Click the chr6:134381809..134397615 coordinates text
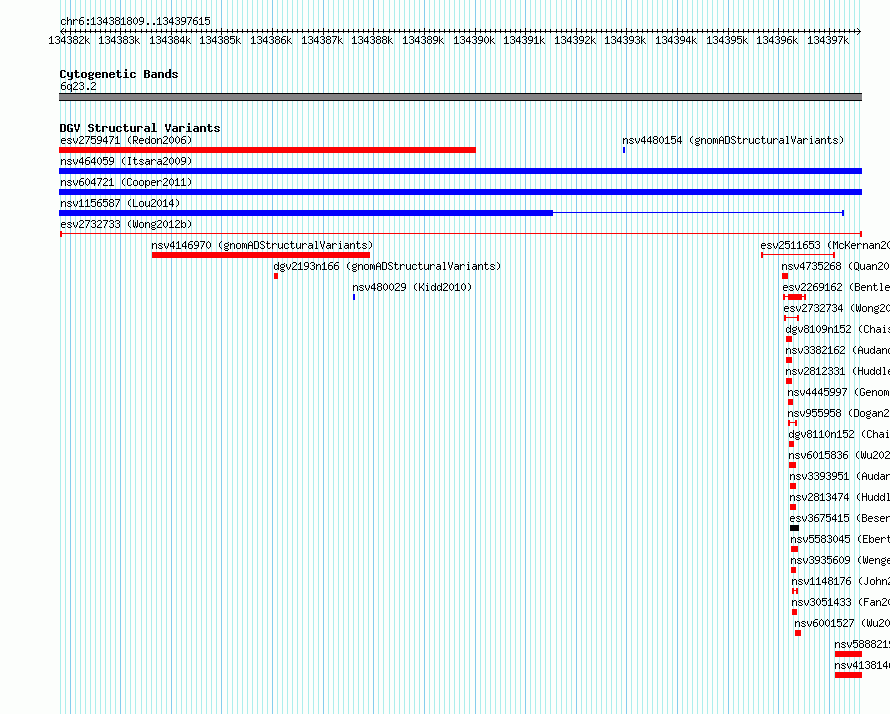This screenshot has height=714, width=890. click(x=135, y=21)
